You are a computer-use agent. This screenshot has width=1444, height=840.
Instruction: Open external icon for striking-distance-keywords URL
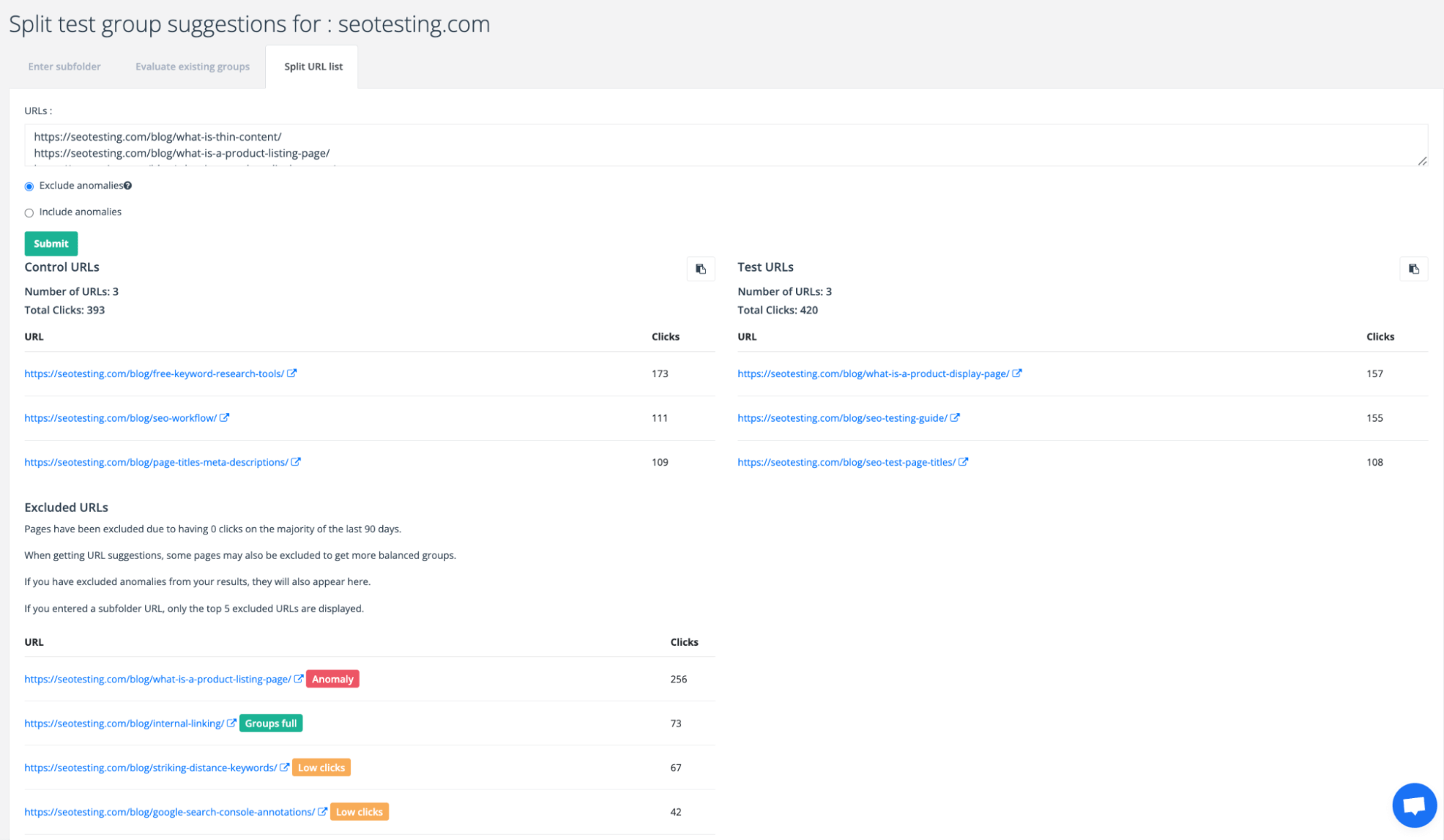tap(285, 767)
